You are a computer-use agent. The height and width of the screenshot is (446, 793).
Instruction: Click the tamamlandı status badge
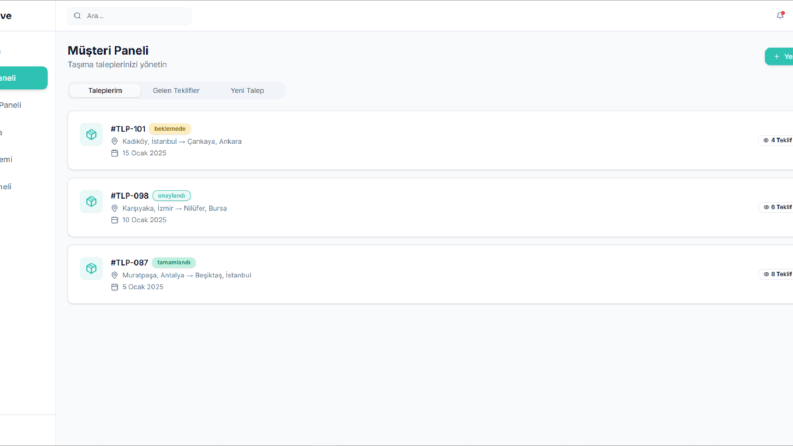[x=173, y=262]
